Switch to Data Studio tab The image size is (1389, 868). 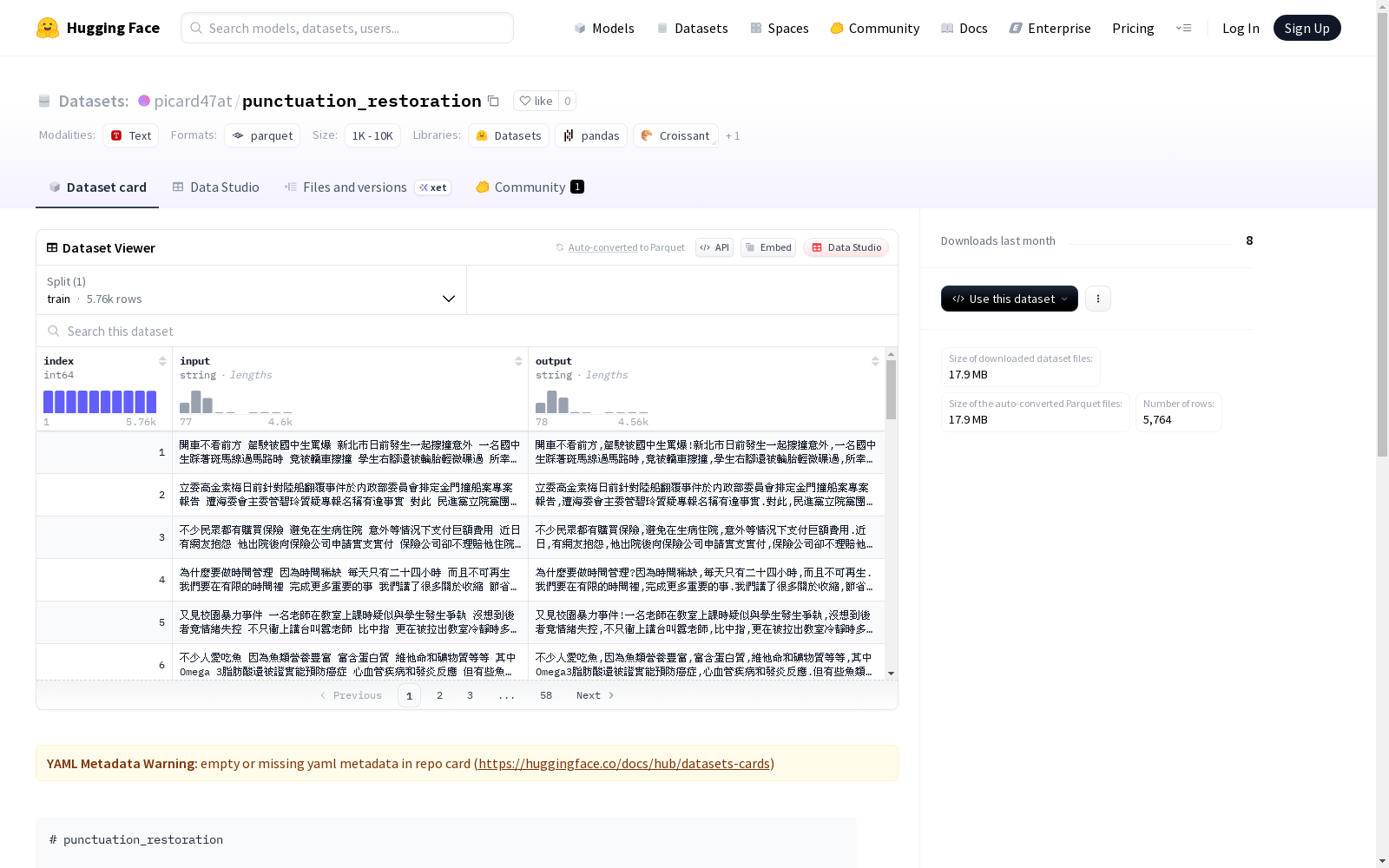tap(215, 187)
